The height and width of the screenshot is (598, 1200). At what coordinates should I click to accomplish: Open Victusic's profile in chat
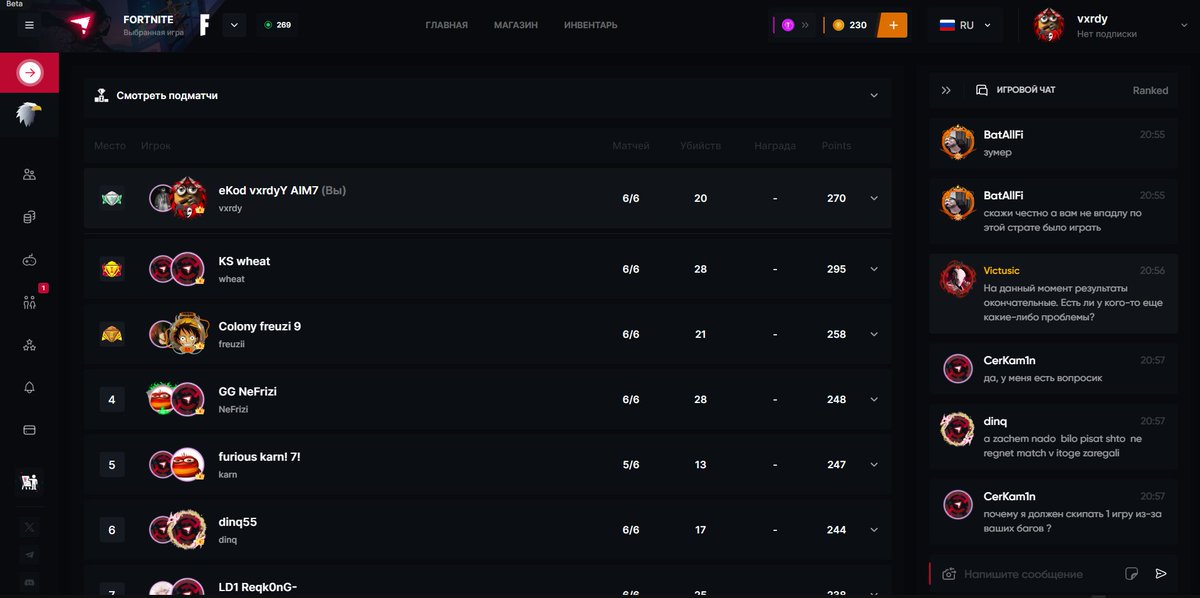[x=1001, y=271]
